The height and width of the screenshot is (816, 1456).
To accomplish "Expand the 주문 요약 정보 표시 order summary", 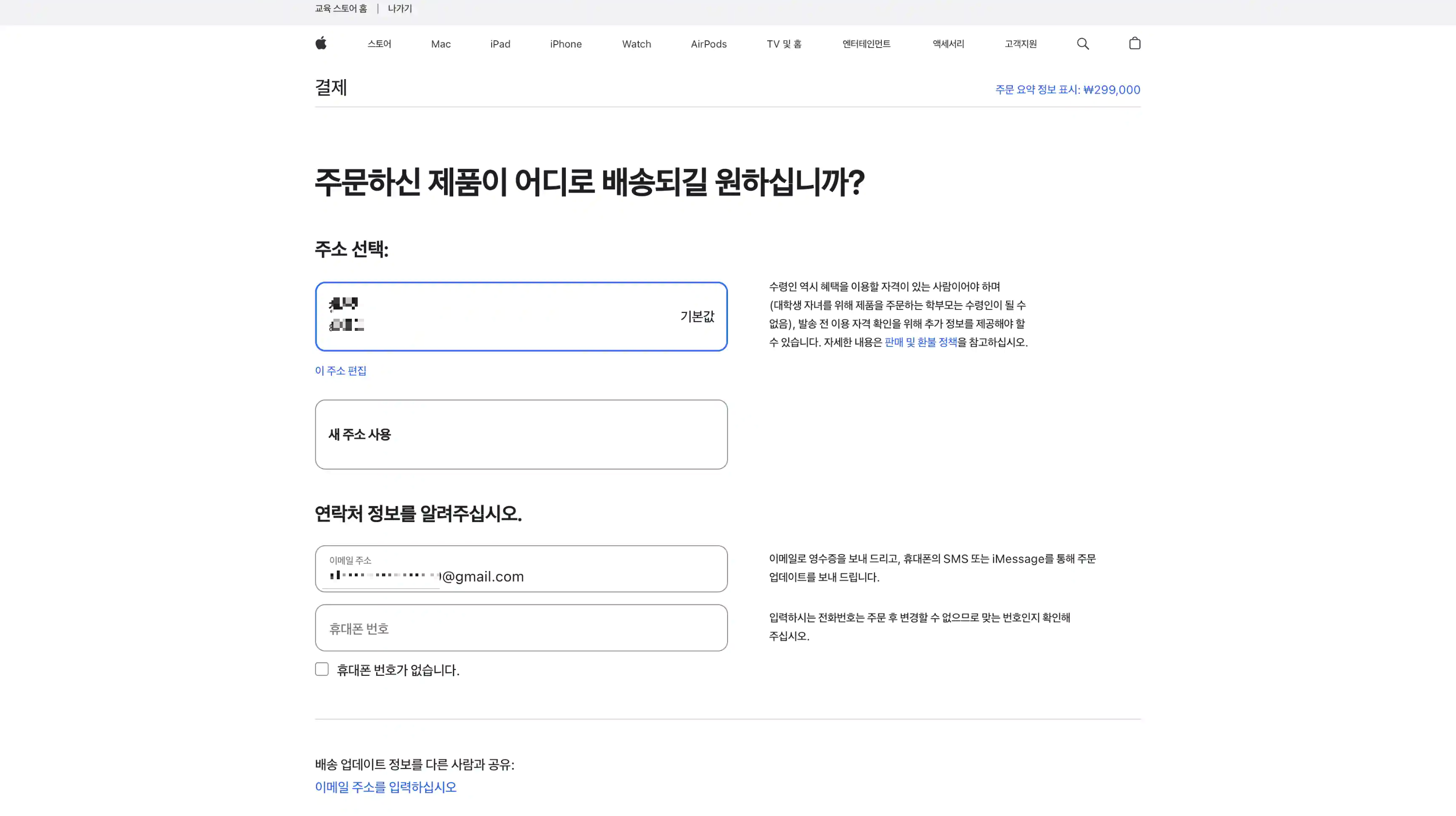I will pyautogui.click(x=1067, y=89).
